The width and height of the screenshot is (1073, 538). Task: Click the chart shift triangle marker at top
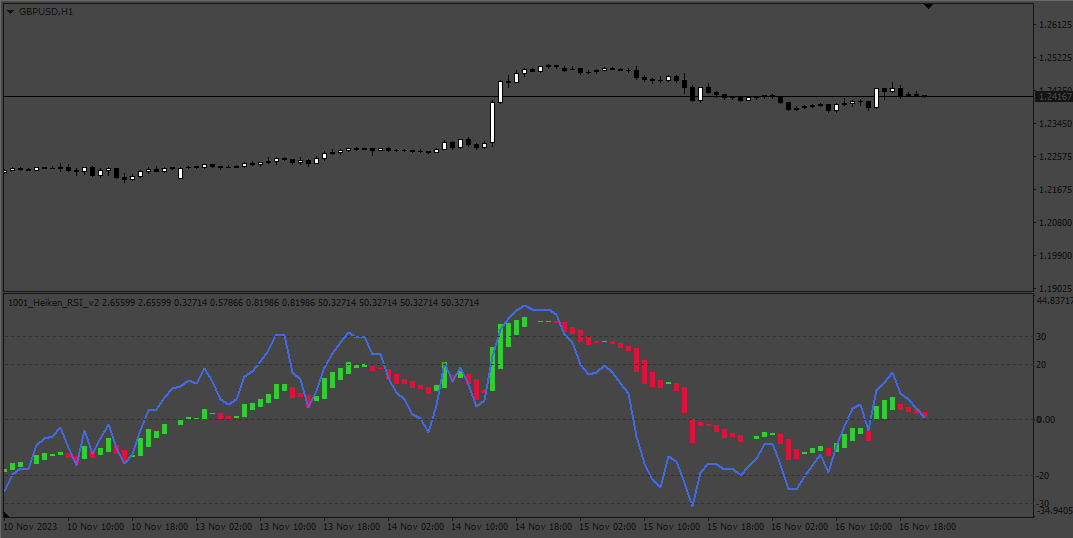click(x=928, y=6)
